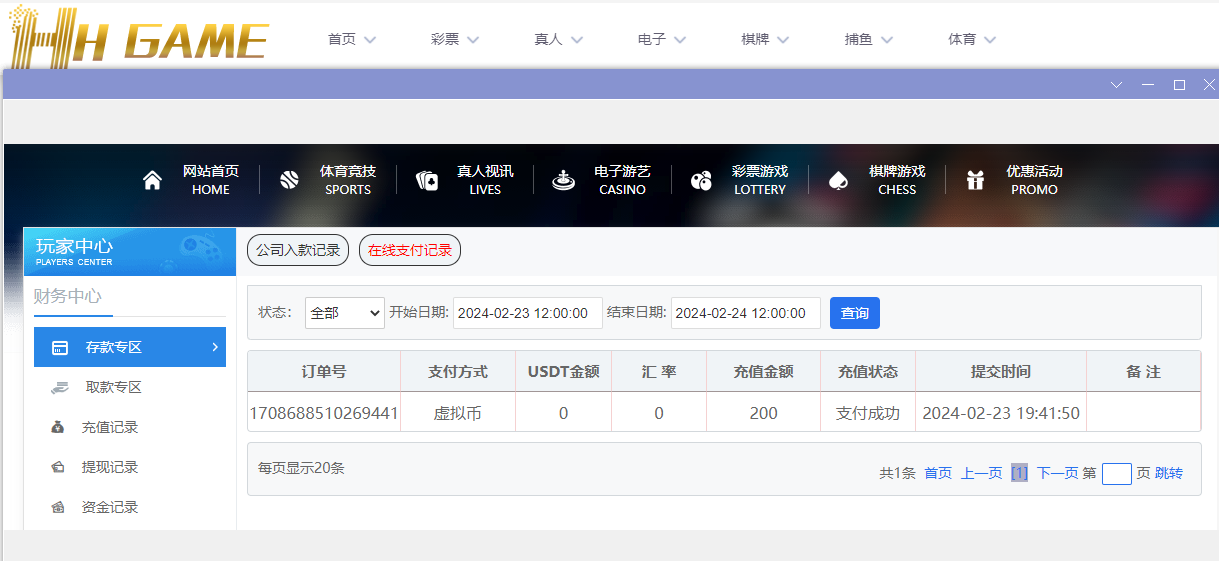The height and width of the screenshot is (561, 1219).
Task: Click the HH GAME logo
Action: (x=138, y=40)
